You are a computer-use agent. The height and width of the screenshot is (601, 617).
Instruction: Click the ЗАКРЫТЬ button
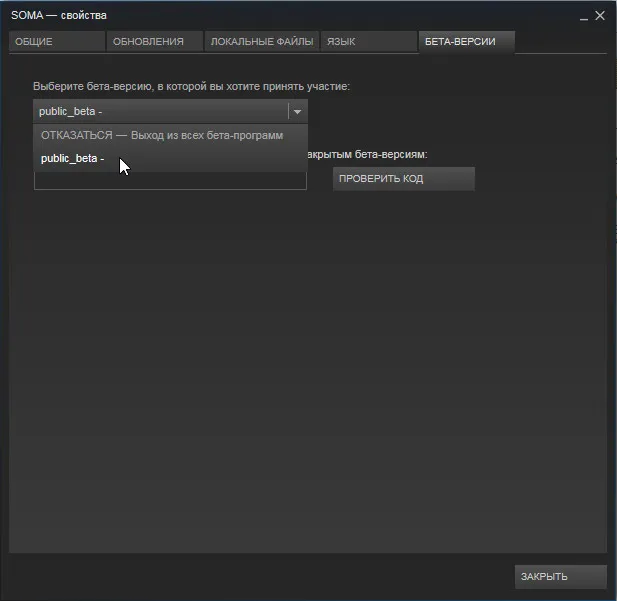[560, 577]
